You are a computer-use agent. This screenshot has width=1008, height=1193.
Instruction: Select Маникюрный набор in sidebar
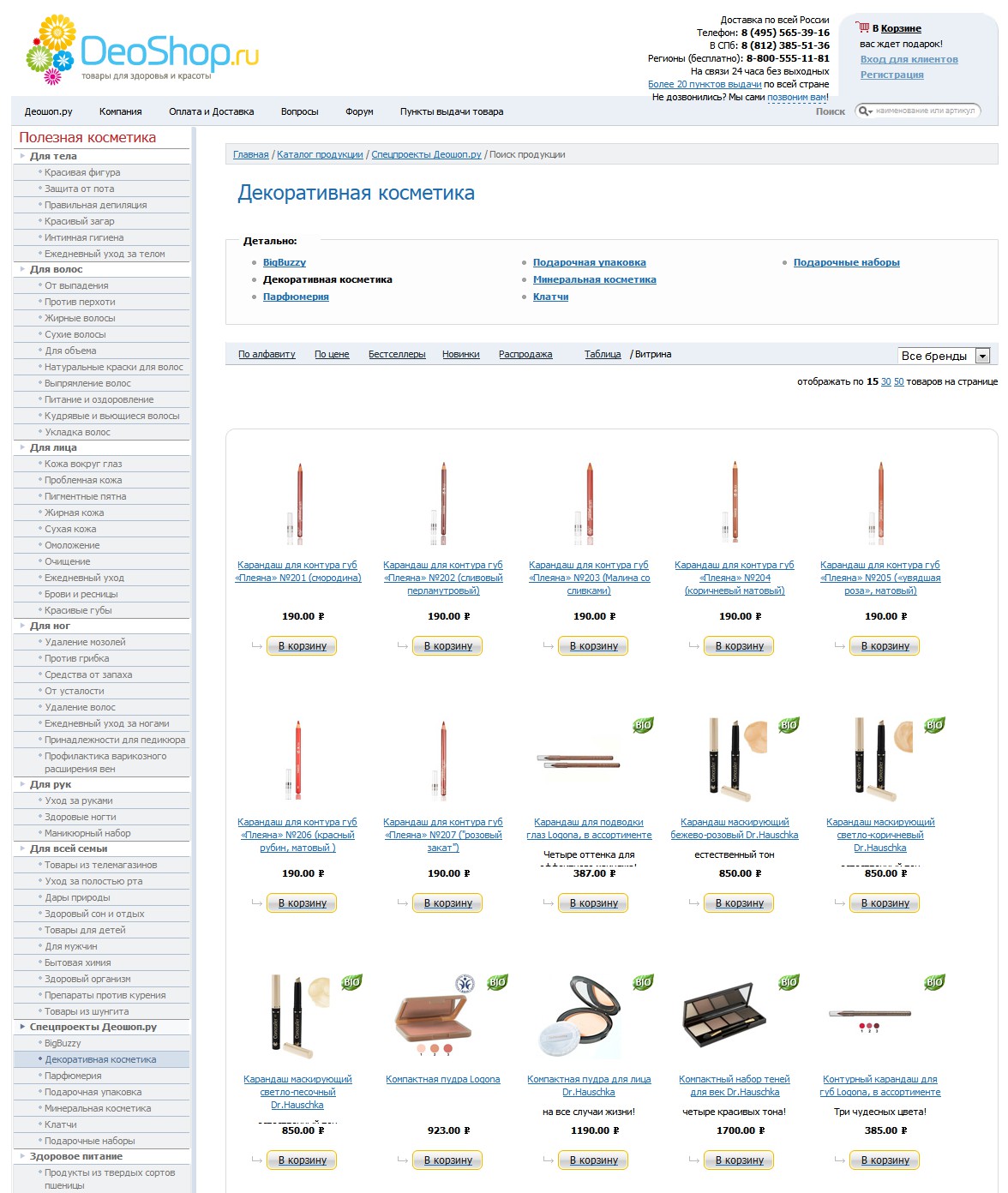pyautogui.click(x=87, y=833)
